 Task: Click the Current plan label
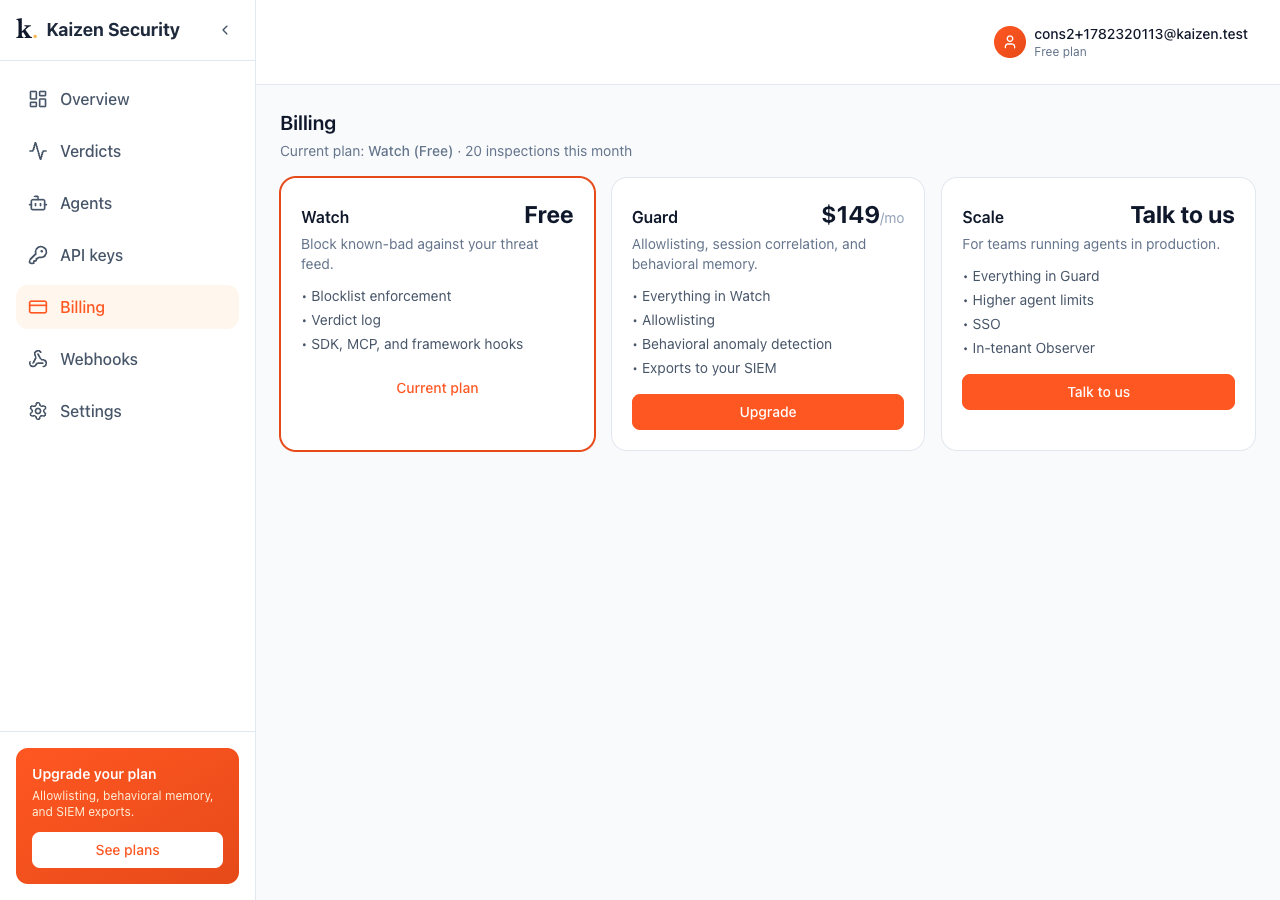click(x=437, y=388)
